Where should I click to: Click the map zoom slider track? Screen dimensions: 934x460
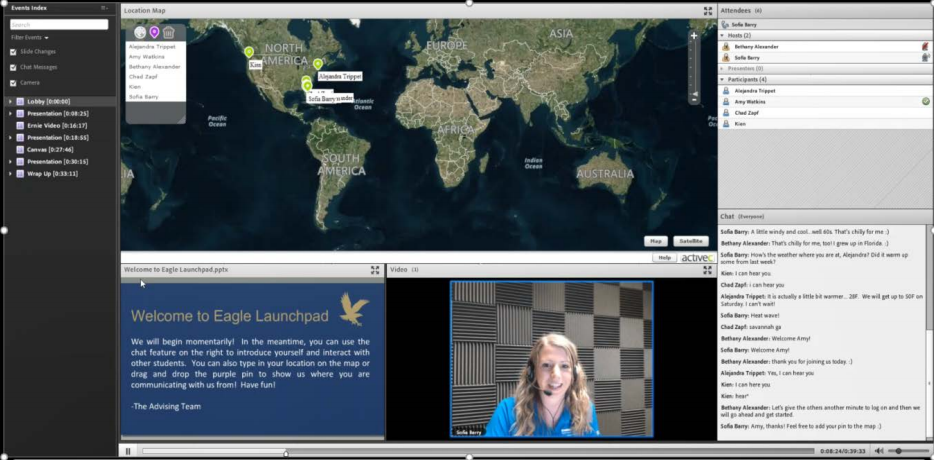click(694, 67)
